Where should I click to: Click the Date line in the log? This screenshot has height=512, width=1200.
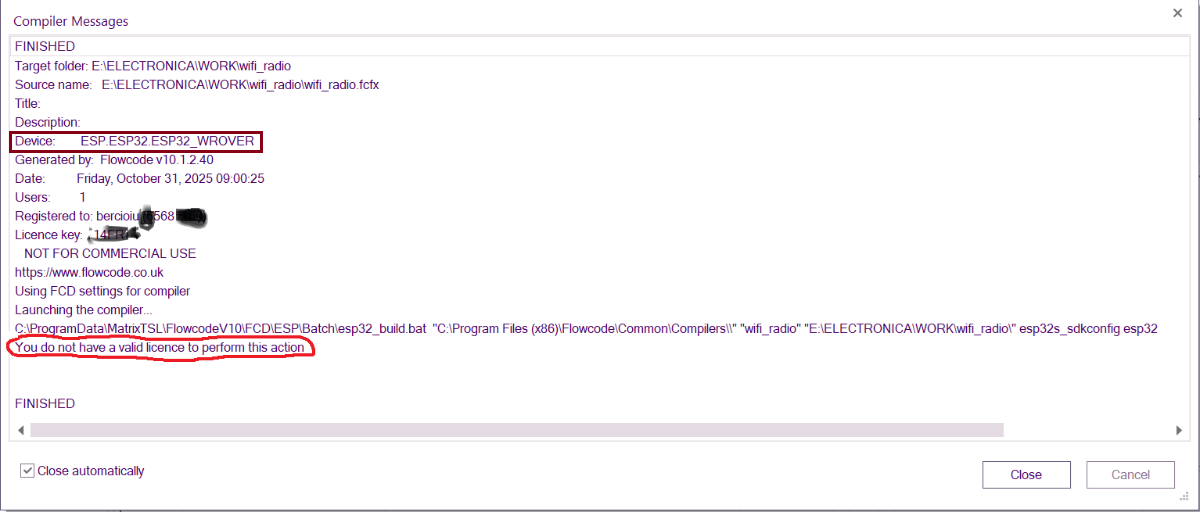point(139,179)
